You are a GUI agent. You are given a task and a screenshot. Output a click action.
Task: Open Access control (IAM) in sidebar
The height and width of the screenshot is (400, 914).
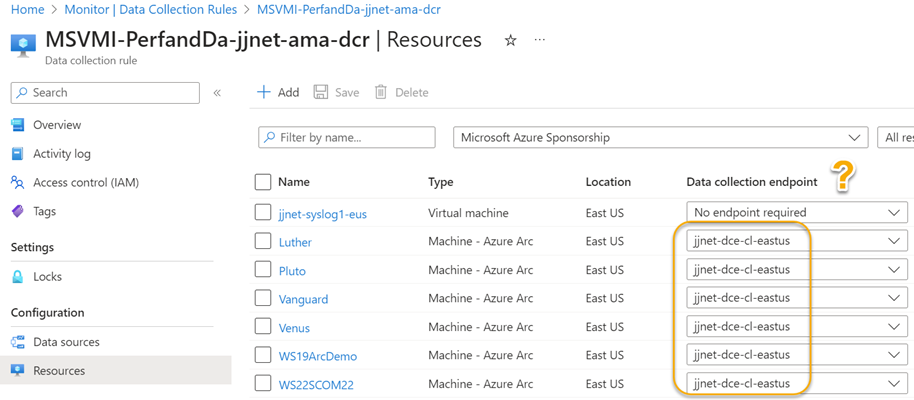pyautogui.click(x=85, y=183)
